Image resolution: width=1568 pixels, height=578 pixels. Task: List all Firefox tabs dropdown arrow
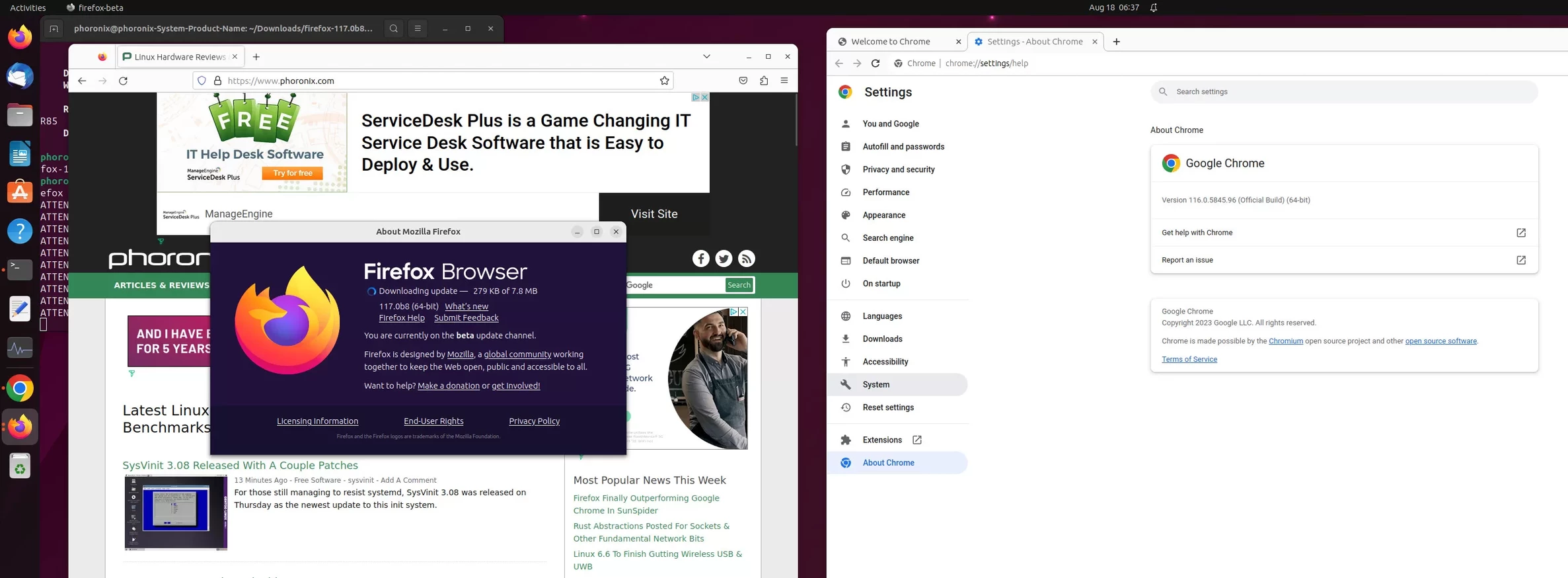(x=706, y=56)
